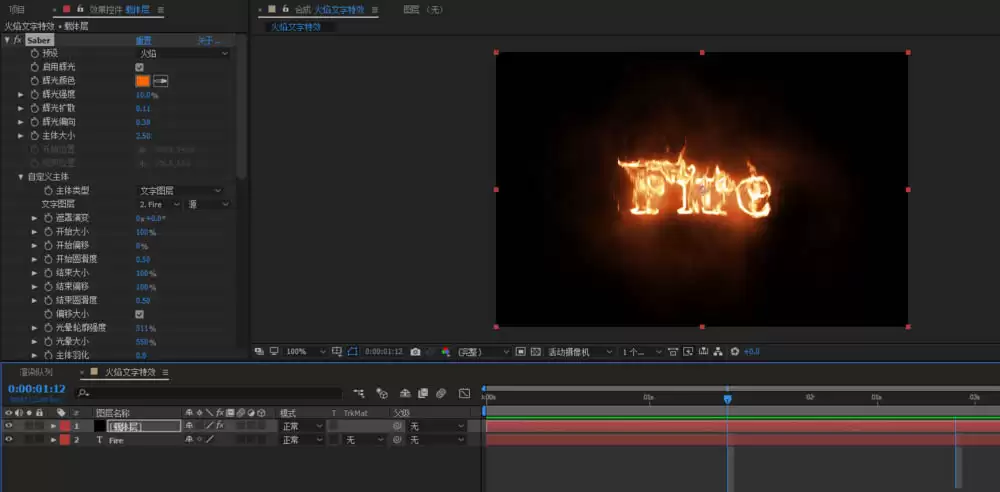Hide the Fire text layer with eye icon
Image resolution: width=1000 pixels, height=492 pixels.
pyautogui.click(x=8, y=440)
